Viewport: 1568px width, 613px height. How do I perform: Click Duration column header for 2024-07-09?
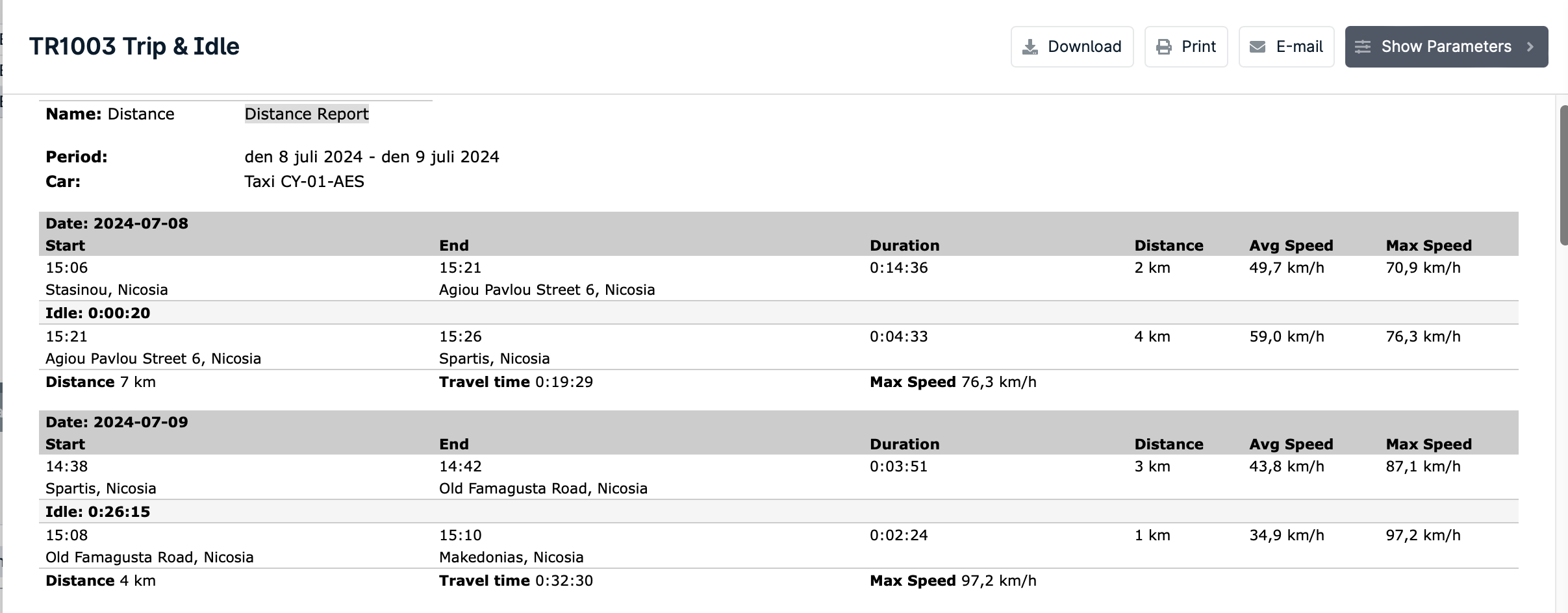pyautogui.click(x=905, y=444)
